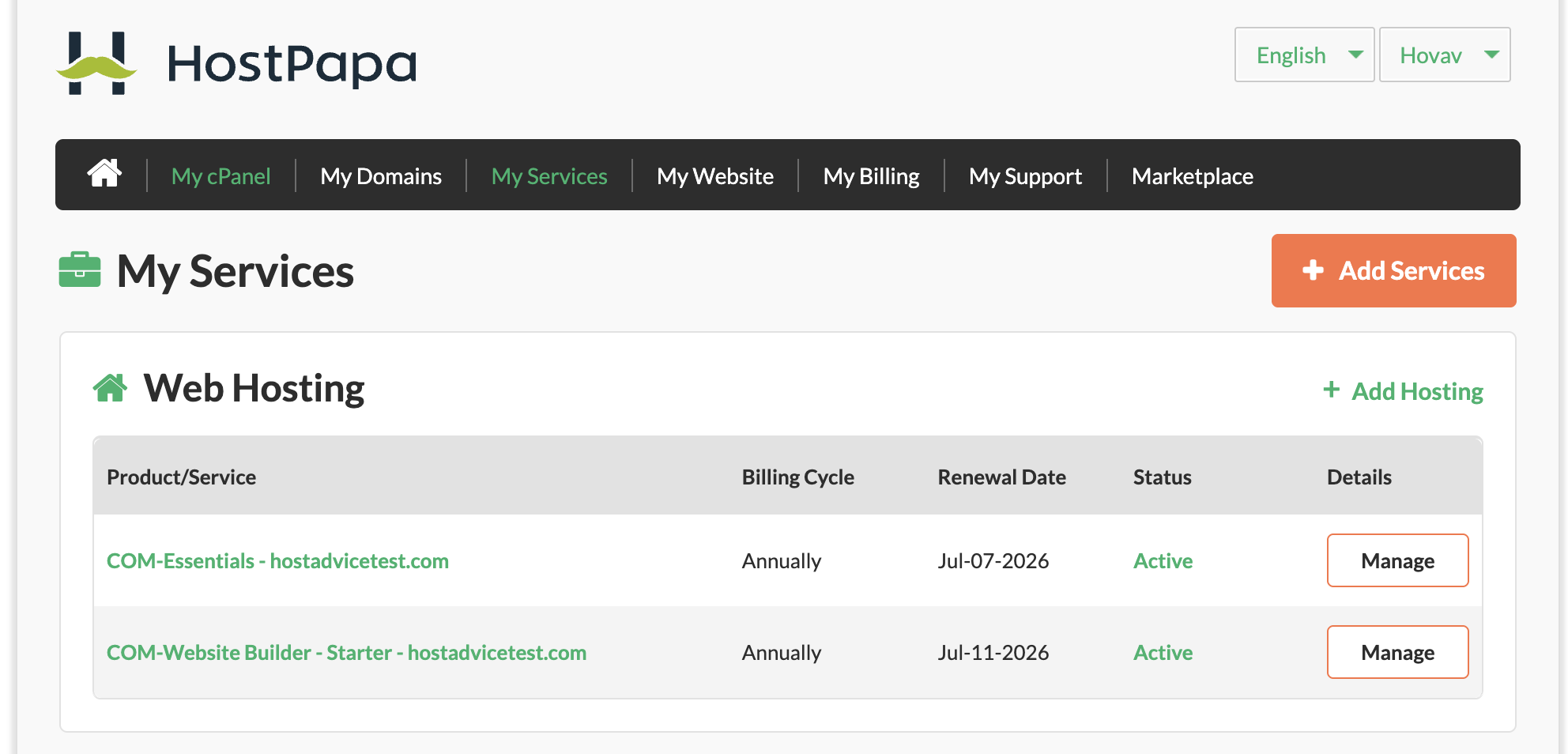Click Active status in Website Builder row
Image resolution: width=1568 pixels, height=754 pixels.
click(x=1163, y=653)
